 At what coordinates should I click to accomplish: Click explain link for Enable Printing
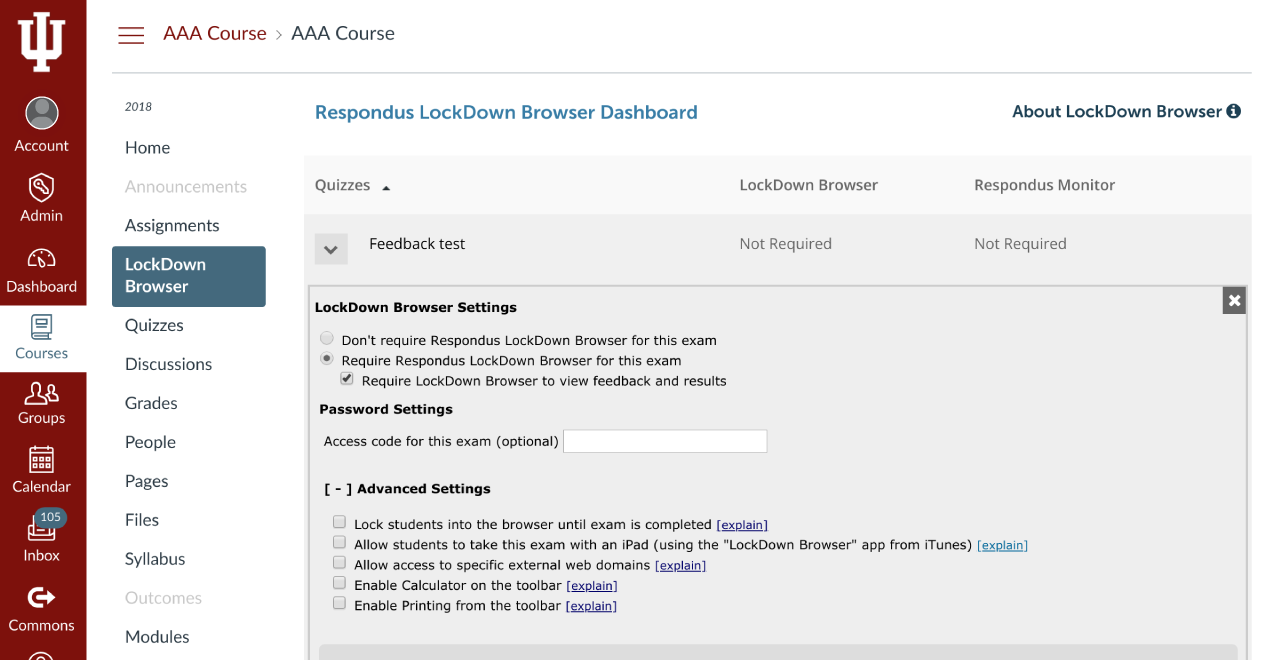pos(591,606)
